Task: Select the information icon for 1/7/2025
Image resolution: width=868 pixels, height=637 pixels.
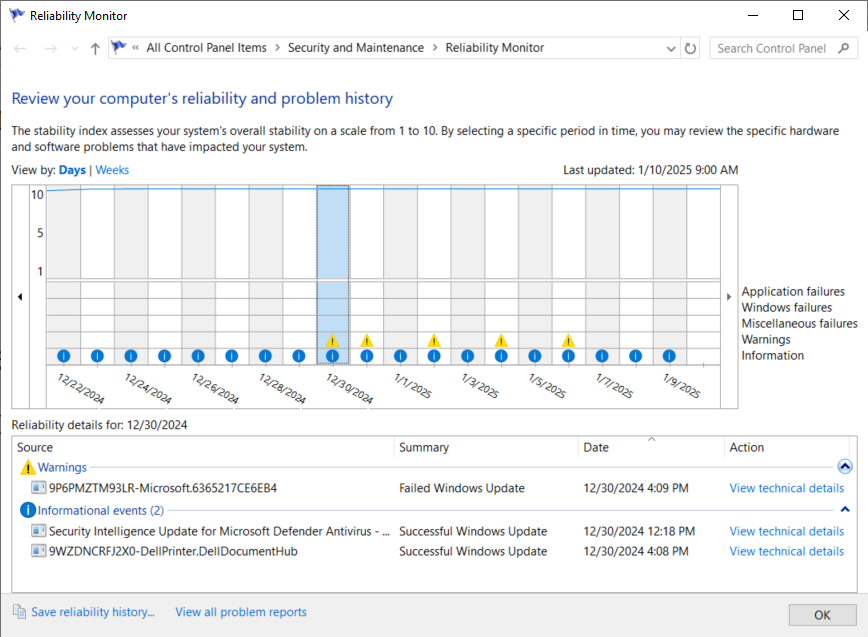Action: 602,356
